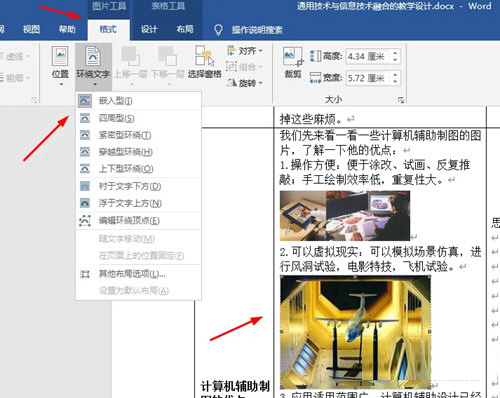Click the bold 计算机辅助制 table cell

click(235, 386)
